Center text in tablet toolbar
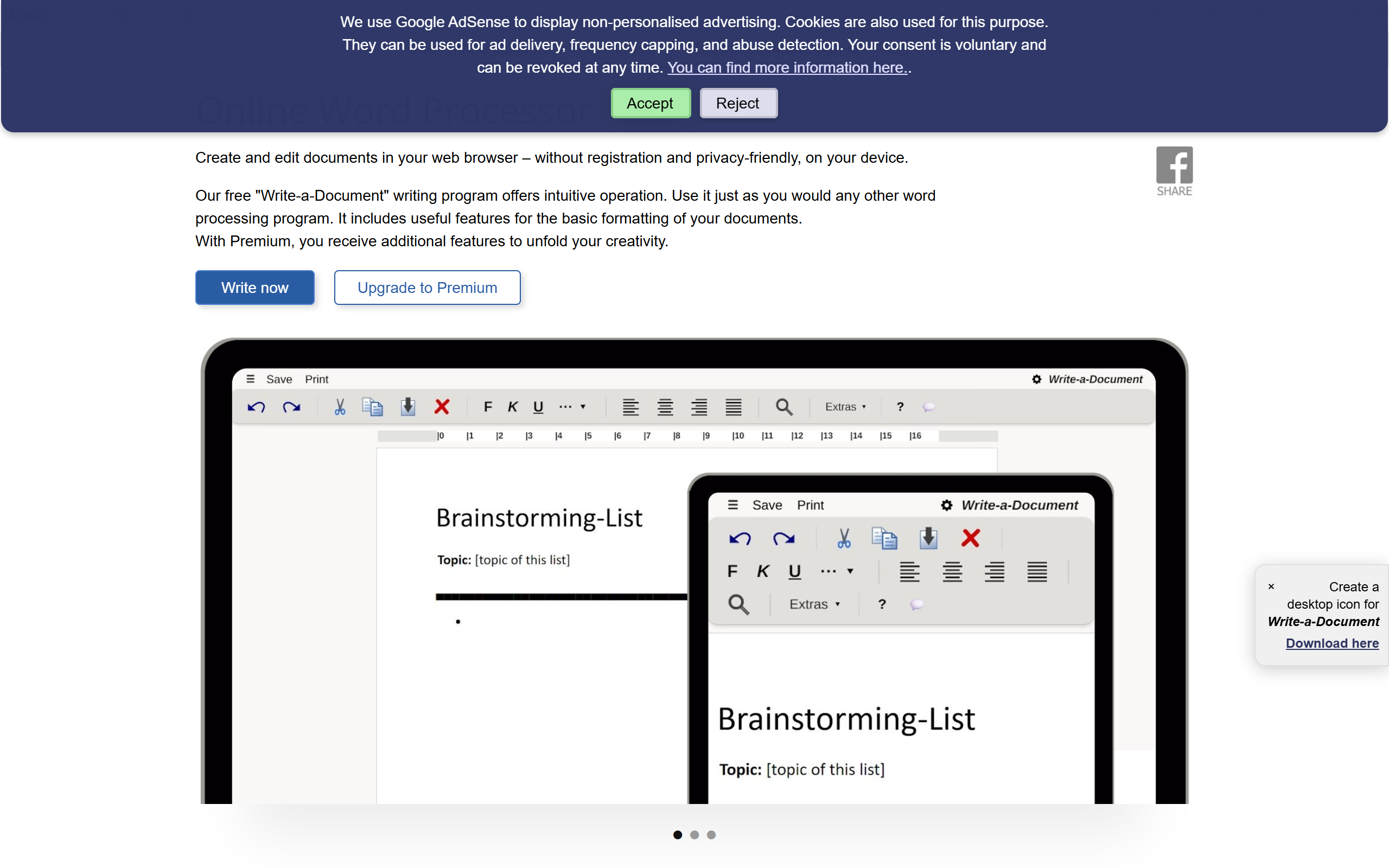The width and height of the screenshot is (1389, 868). tap(952, 572)
